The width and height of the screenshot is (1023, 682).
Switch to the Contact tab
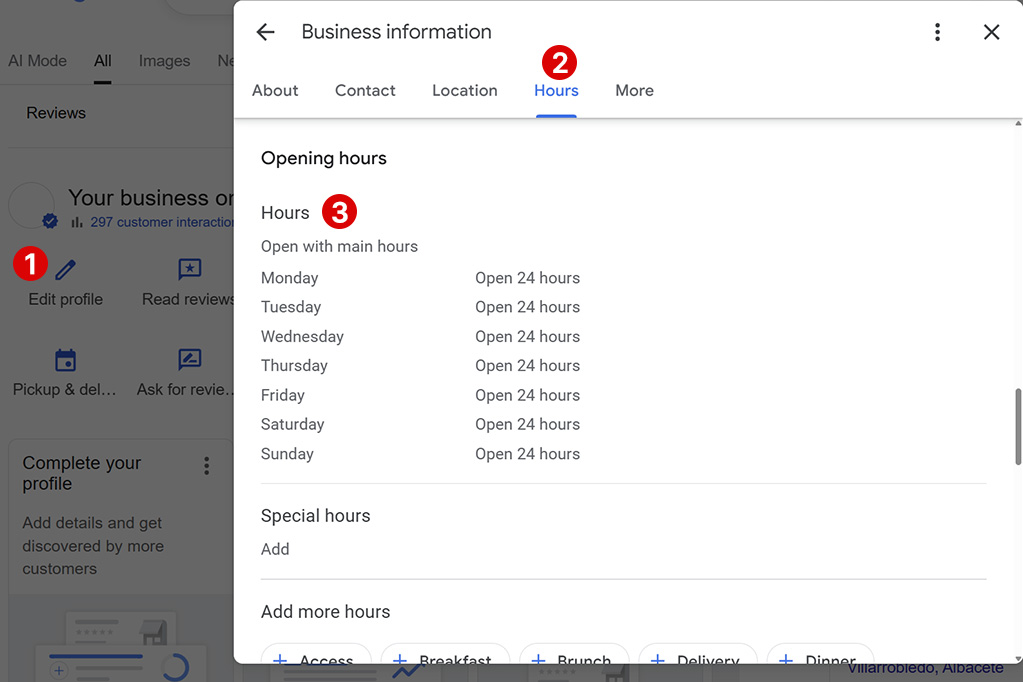pos(365,91)
